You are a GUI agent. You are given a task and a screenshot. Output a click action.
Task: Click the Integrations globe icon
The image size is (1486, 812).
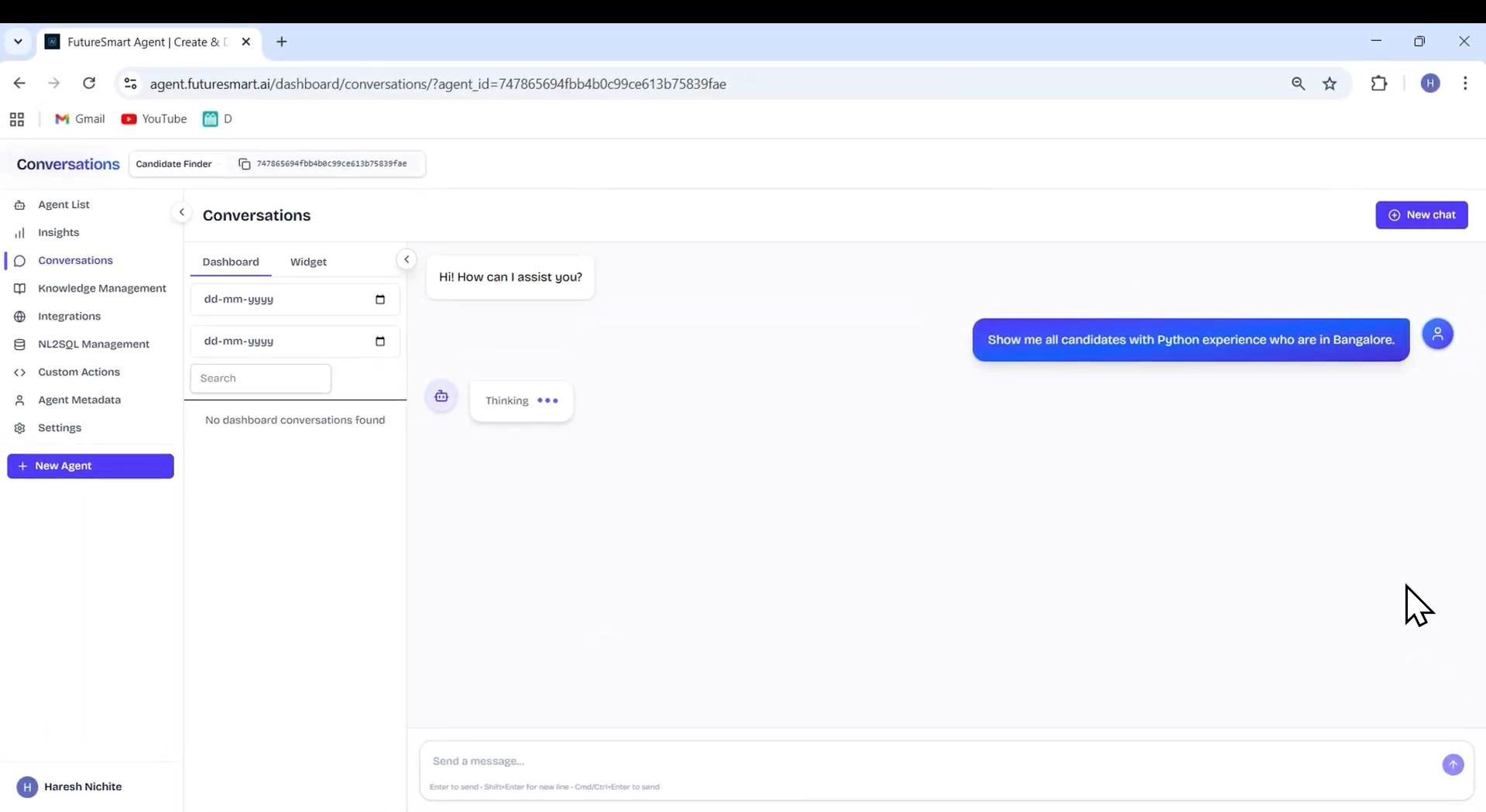click(20, 317)
